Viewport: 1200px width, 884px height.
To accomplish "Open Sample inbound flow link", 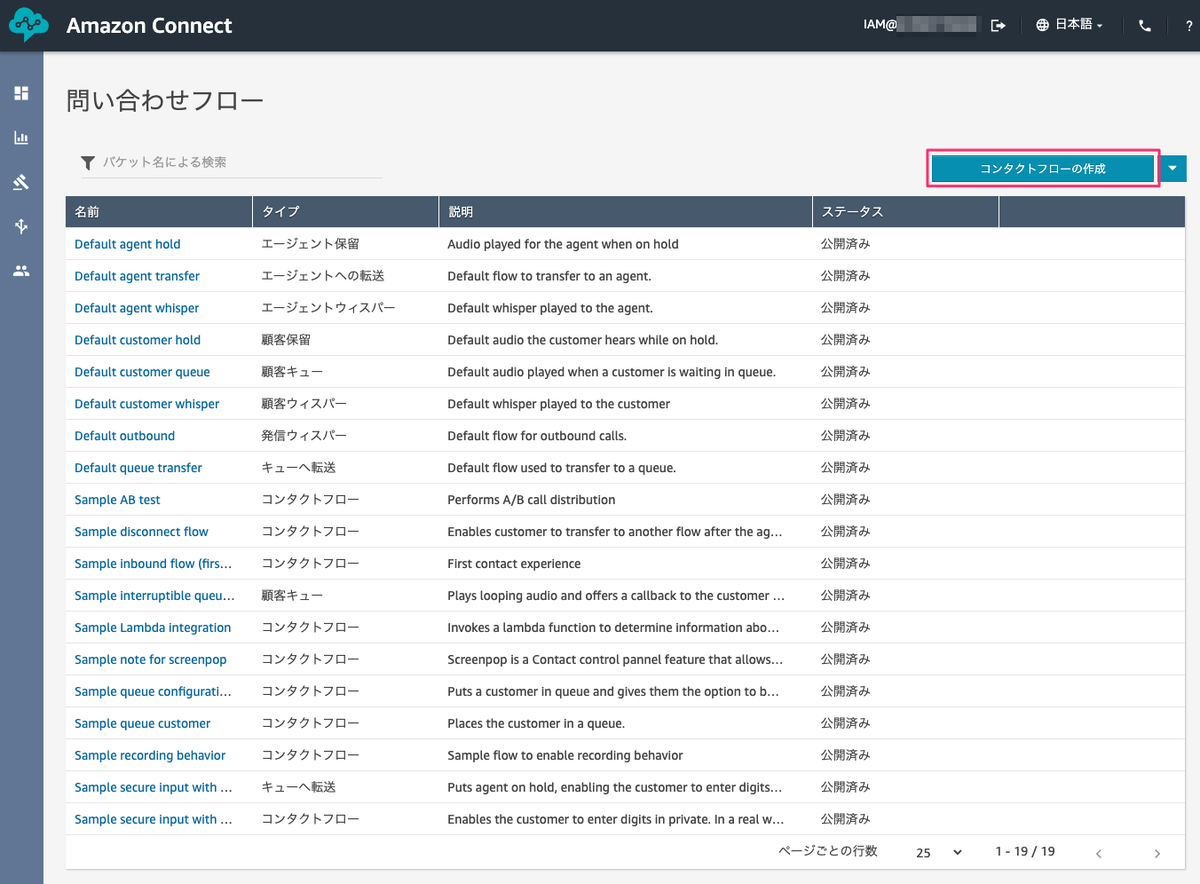I will pos(153,564).
